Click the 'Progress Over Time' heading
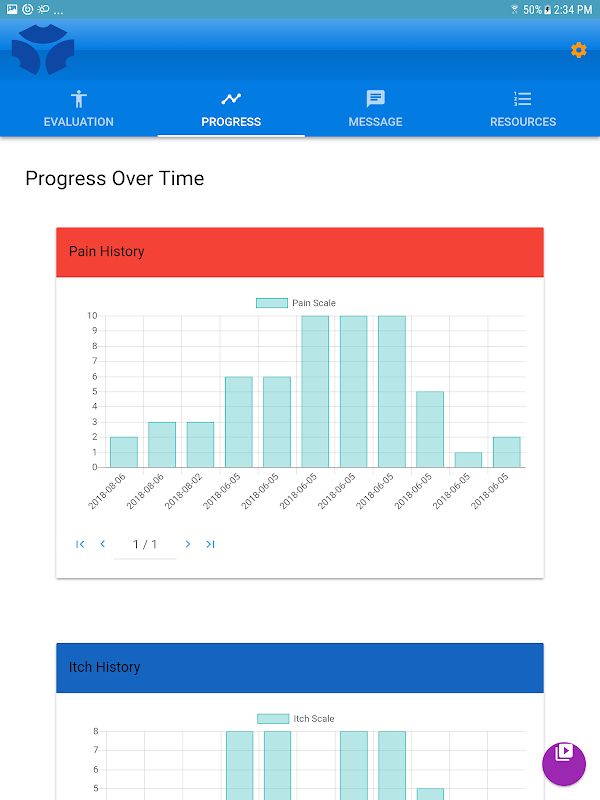 pyautogui.click(x=115, y=179)
